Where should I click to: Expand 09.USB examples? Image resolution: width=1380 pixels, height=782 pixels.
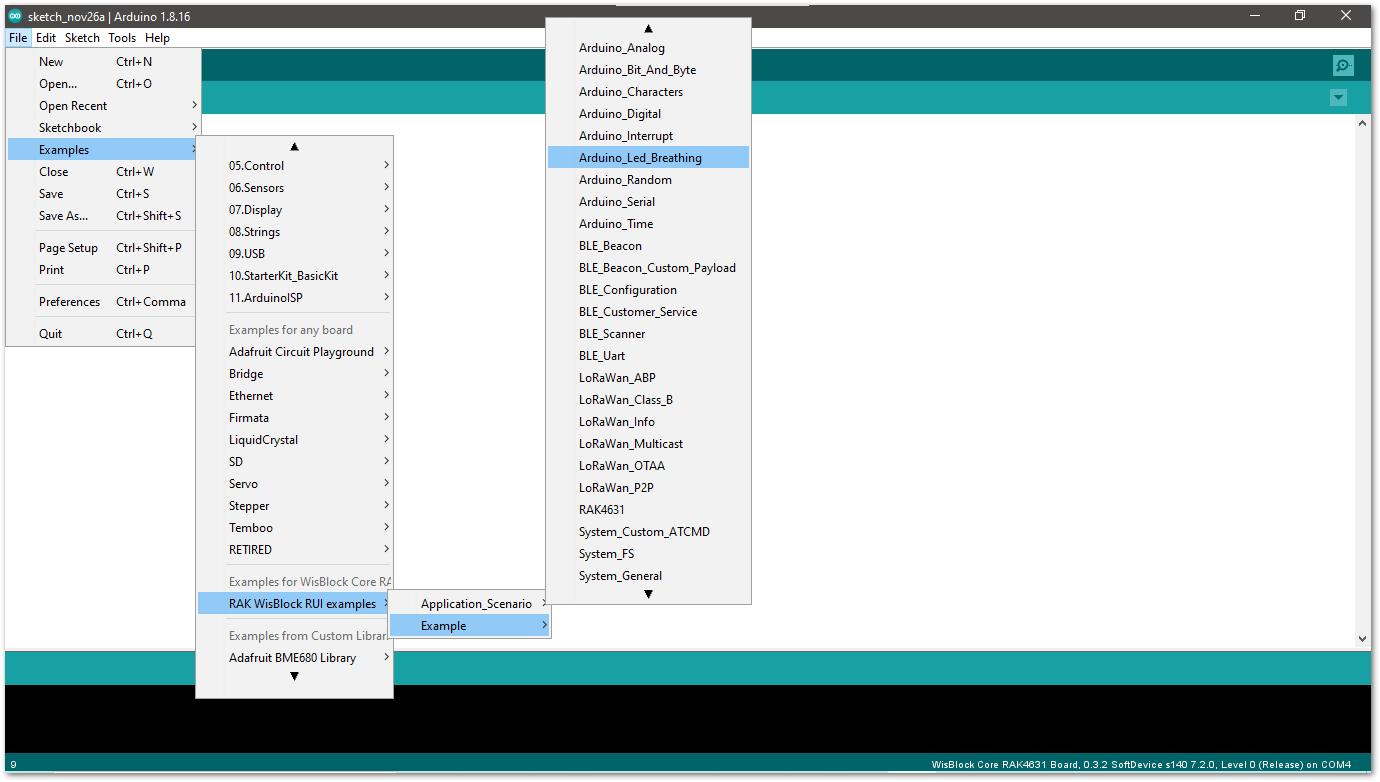coord(294,254)
